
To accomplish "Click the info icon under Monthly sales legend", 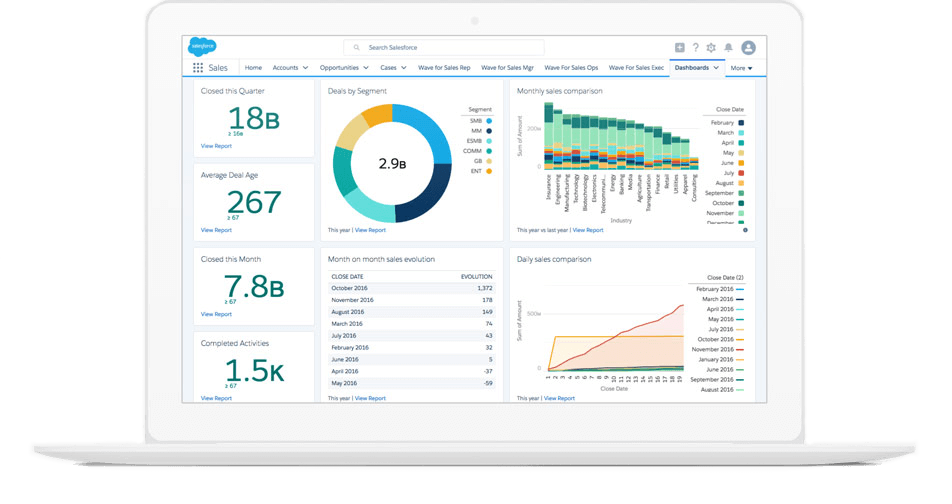I will 745,230.
